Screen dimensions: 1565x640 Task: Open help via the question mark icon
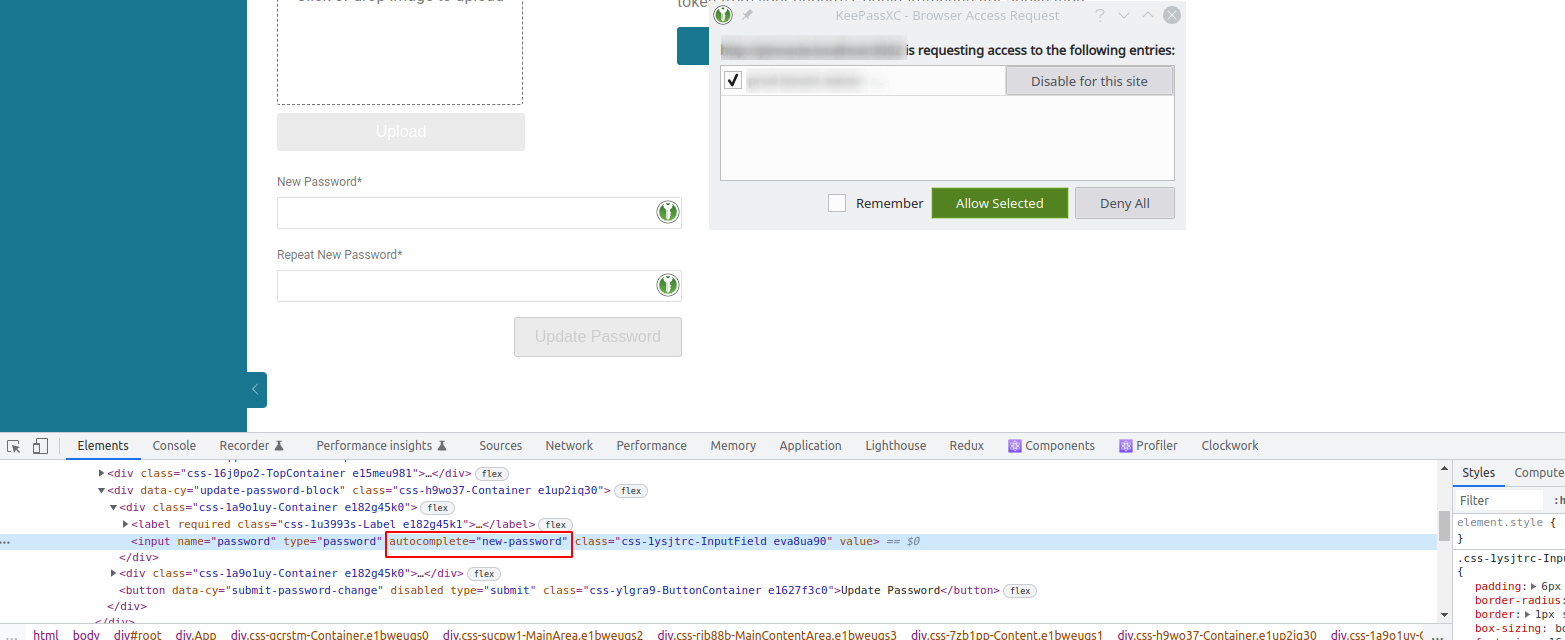coord(1099,15)
